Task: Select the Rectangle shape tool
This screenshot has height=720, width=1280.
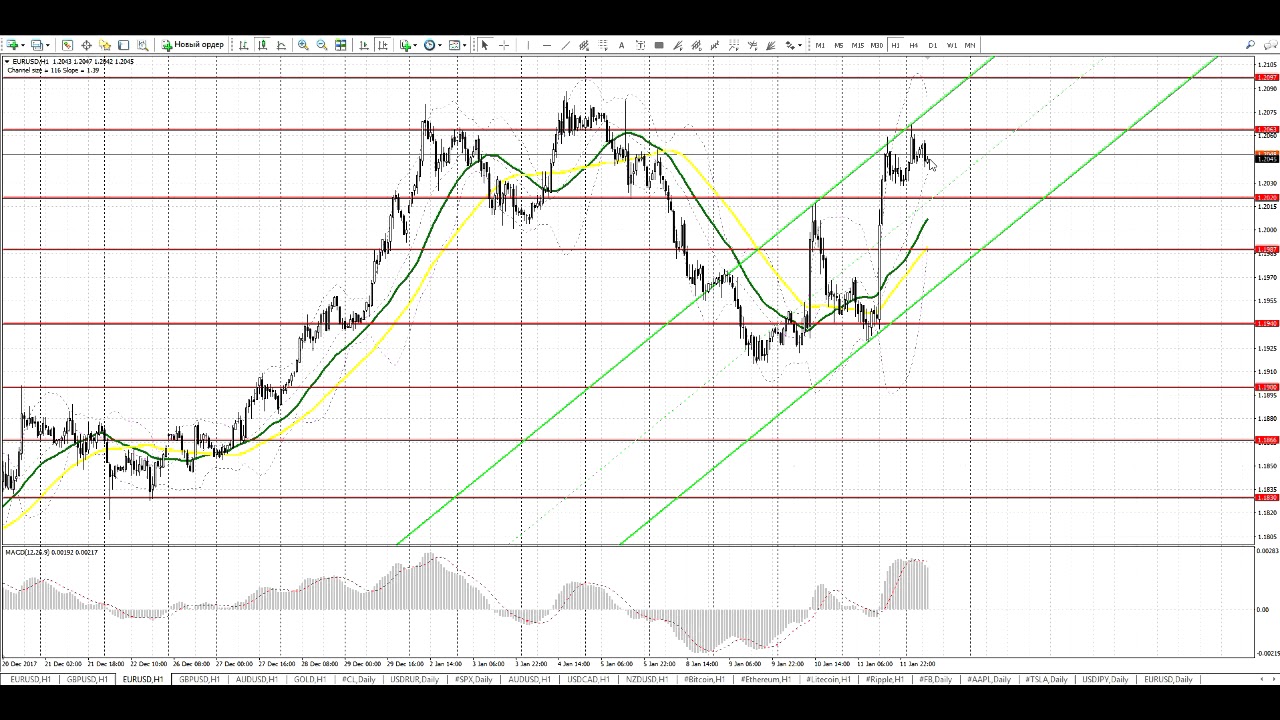Action: click(x=659, y=45)
